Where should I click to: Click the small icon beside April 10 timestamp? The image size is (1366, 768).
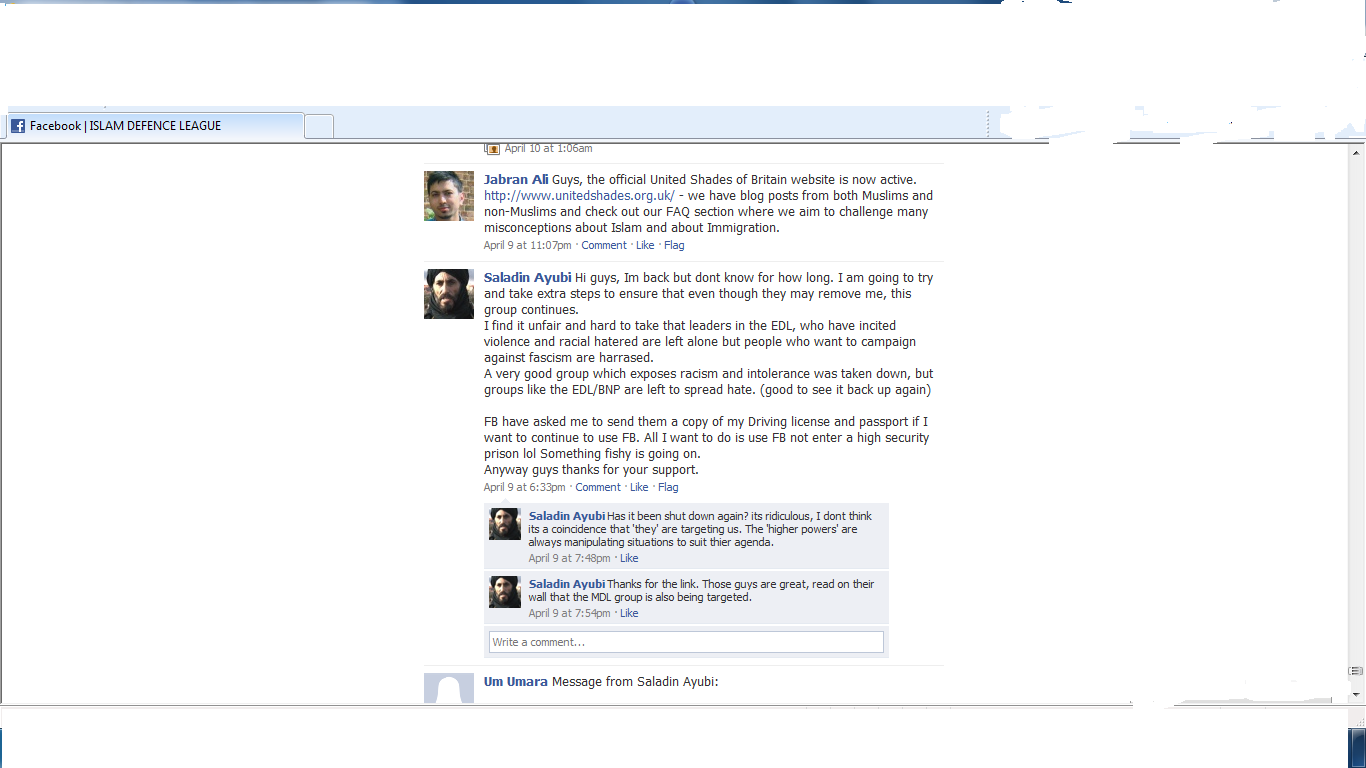tap(492, 148)
